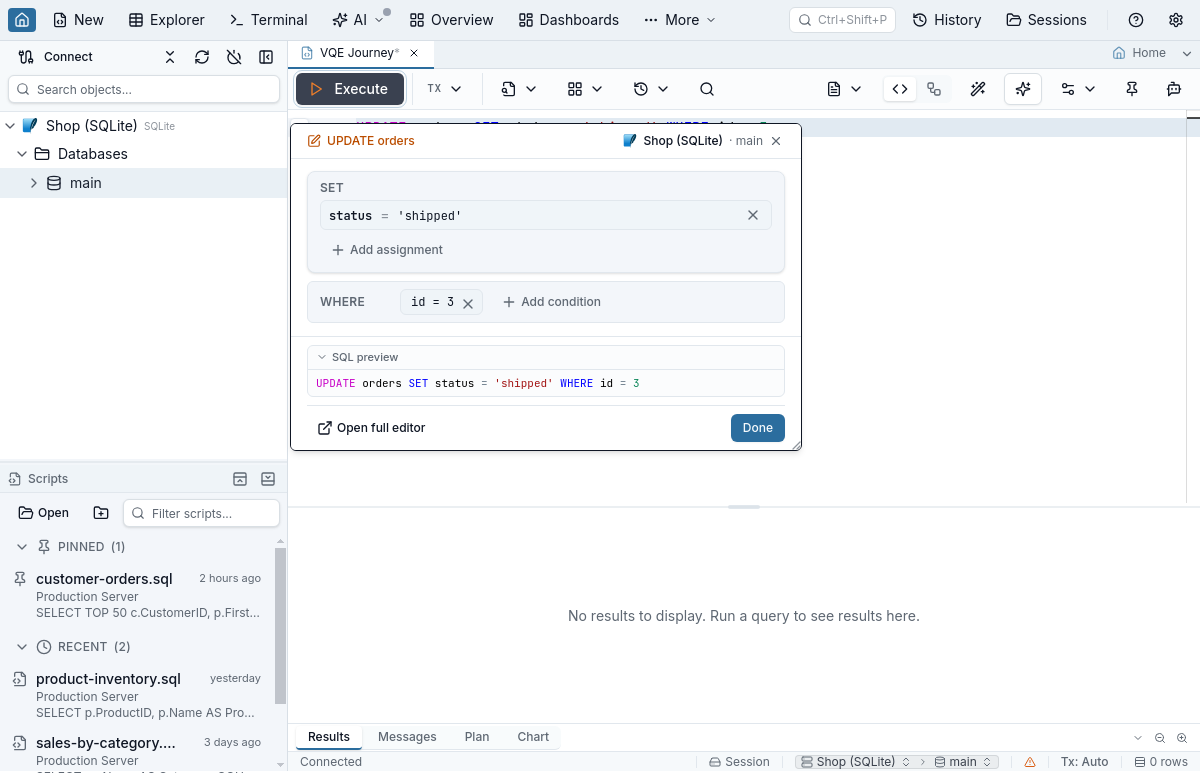Viewport: 1200px width, 773px height.
Task: Switch to code view toggle
Action: [900, 89]
